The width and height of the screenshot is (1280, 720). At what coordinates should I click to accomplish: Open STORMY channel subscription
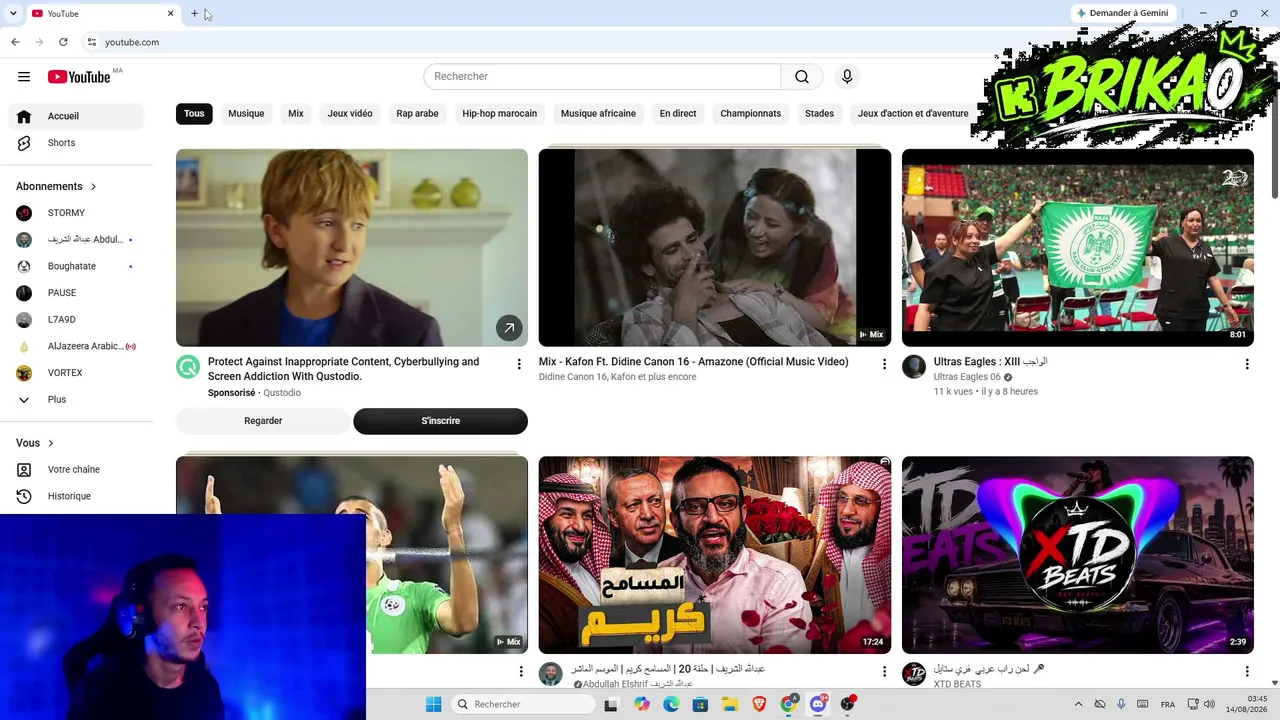coord(77,213)
